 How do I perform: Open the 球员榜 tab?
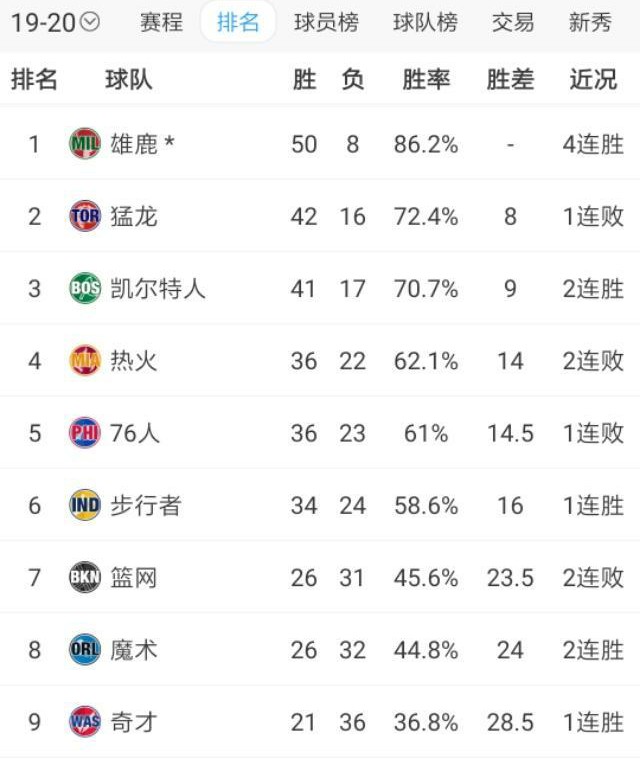point(326,22)
